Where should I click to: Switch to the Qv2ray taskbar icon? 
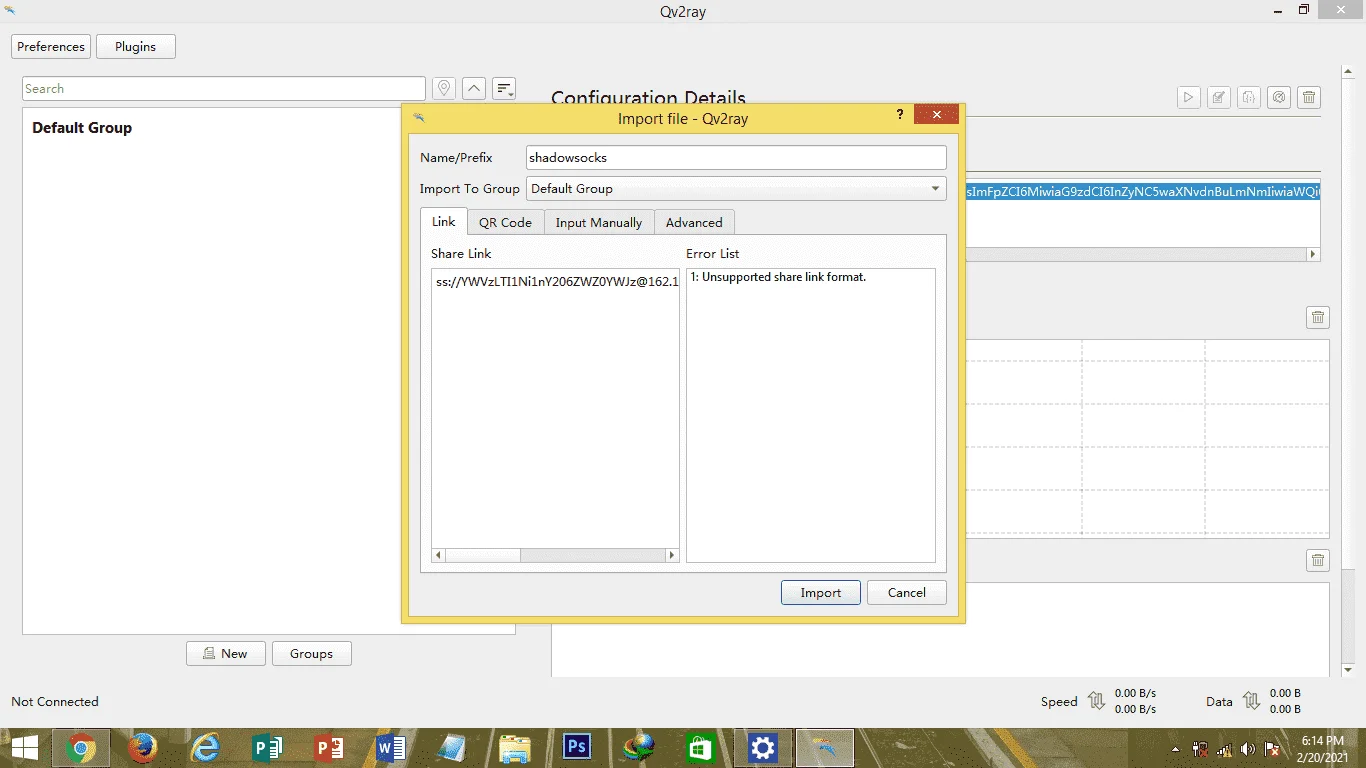coord(825,748)
